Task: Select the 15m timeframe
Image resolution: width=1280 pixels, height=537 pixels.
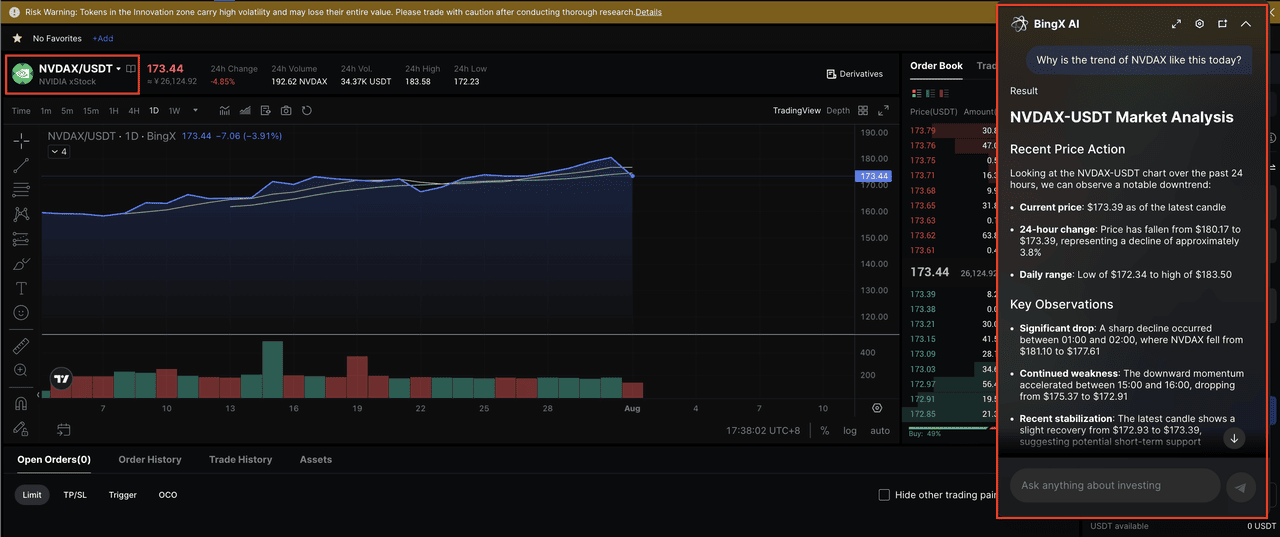Action: click(91, 111)
